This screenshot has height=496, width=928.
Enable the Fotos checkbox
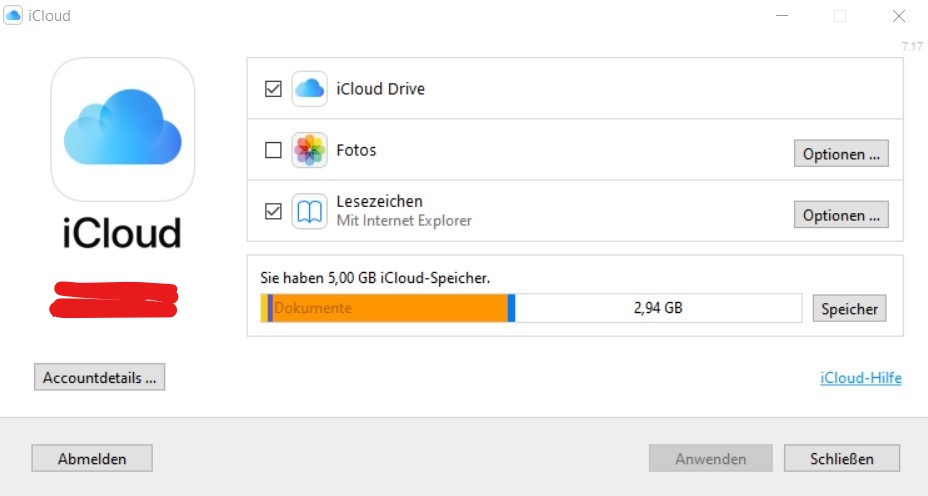pos(273,151)
